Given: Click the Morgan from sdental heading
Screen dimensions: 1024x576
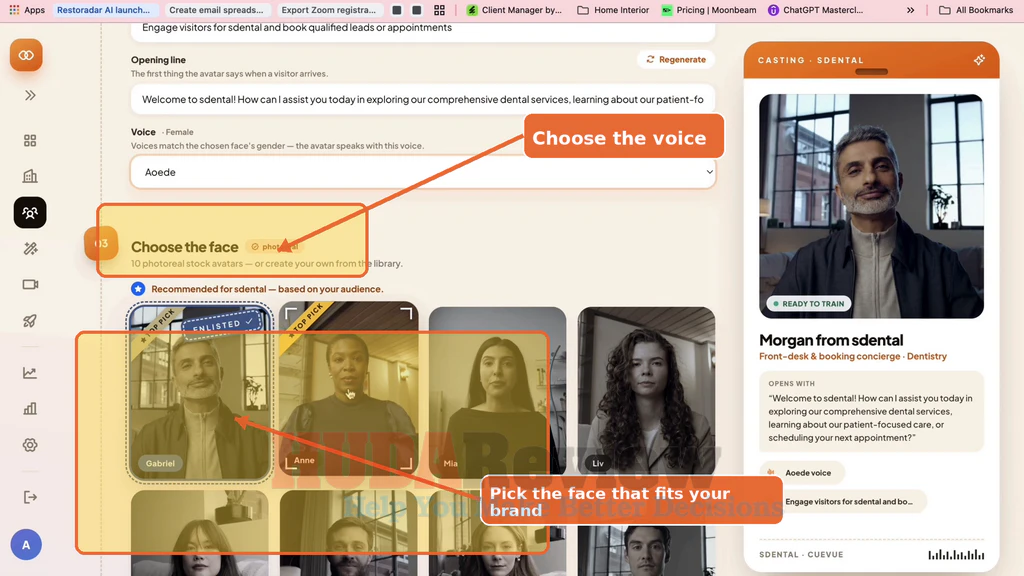Looking at the screenshot, I should coord(831,340).
